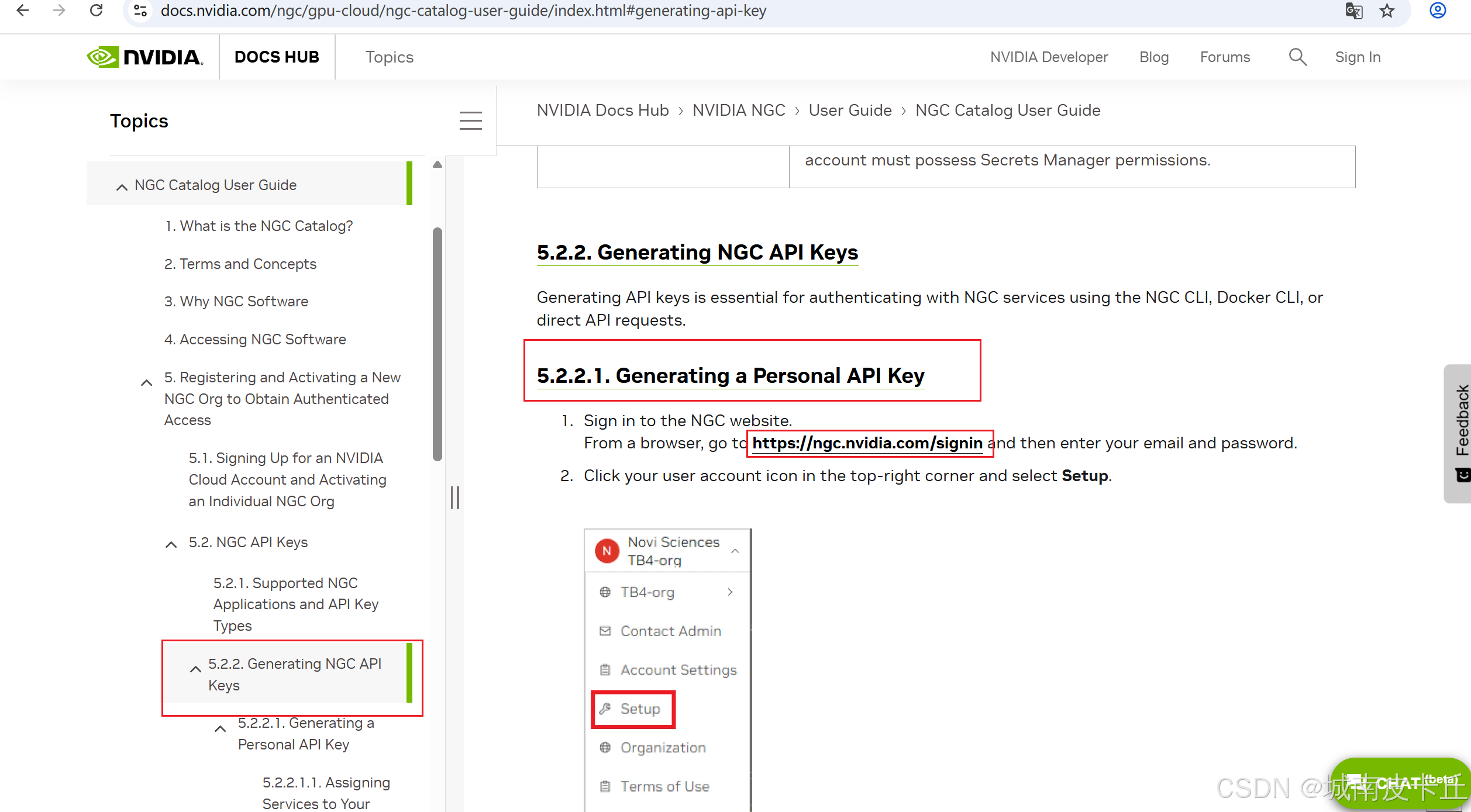Click the browser reload icon

97,11
